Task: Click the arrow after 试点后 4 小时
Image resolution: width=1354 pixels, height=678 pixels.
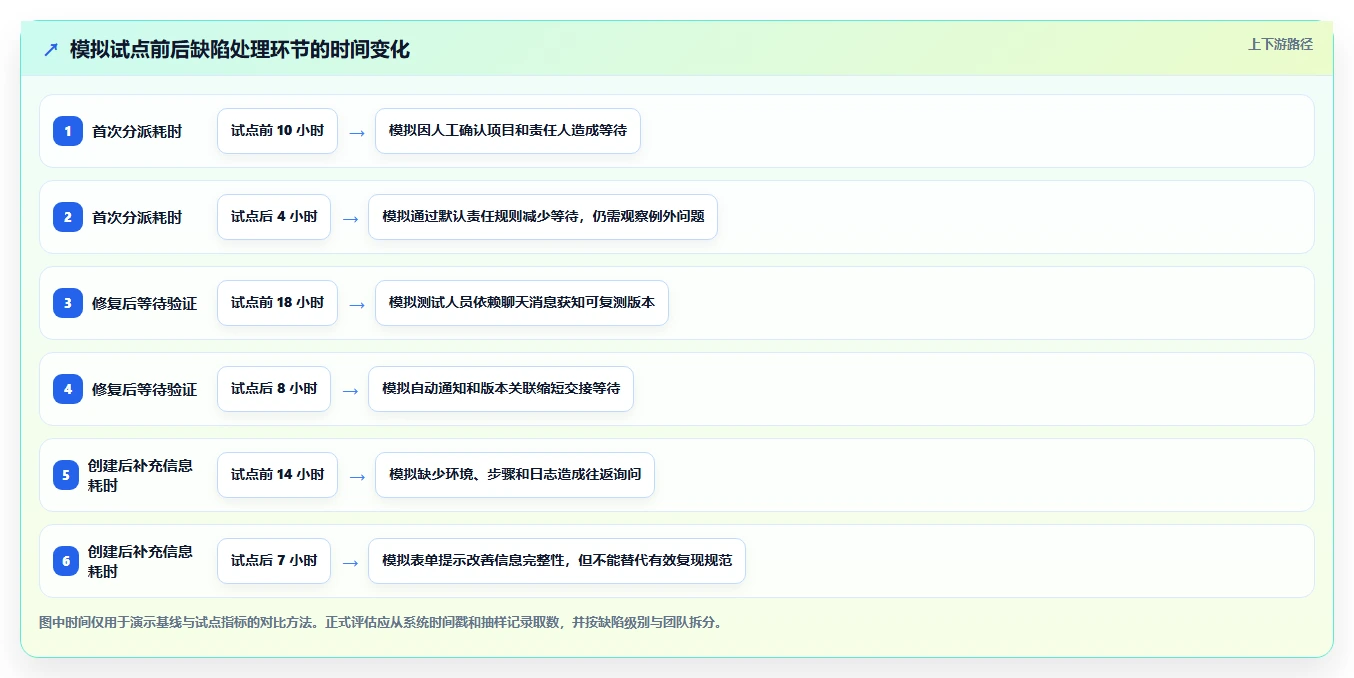Action: click(x=350, y=218)
